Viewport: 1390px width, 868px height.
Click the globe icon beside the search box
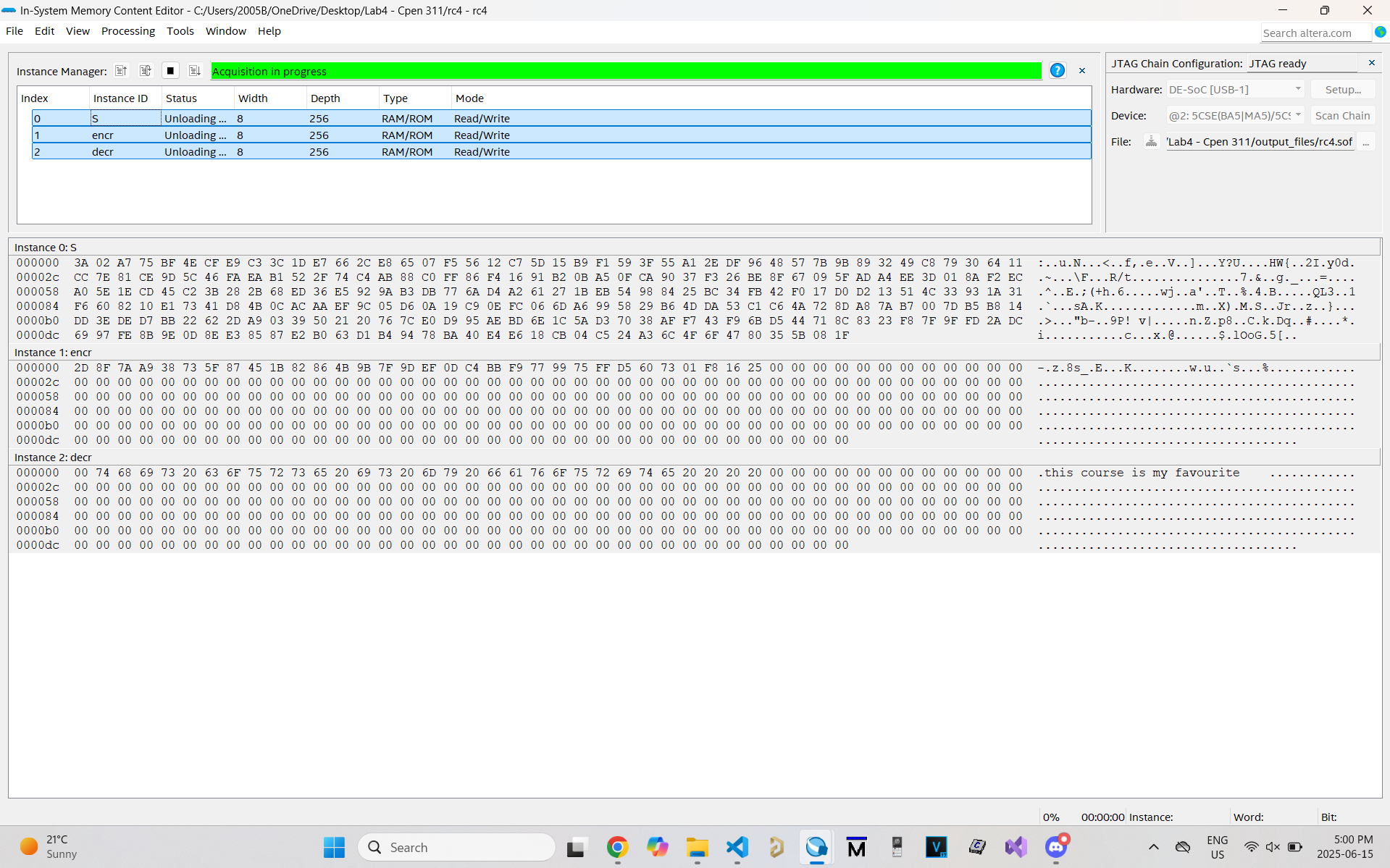[1381, 32]
